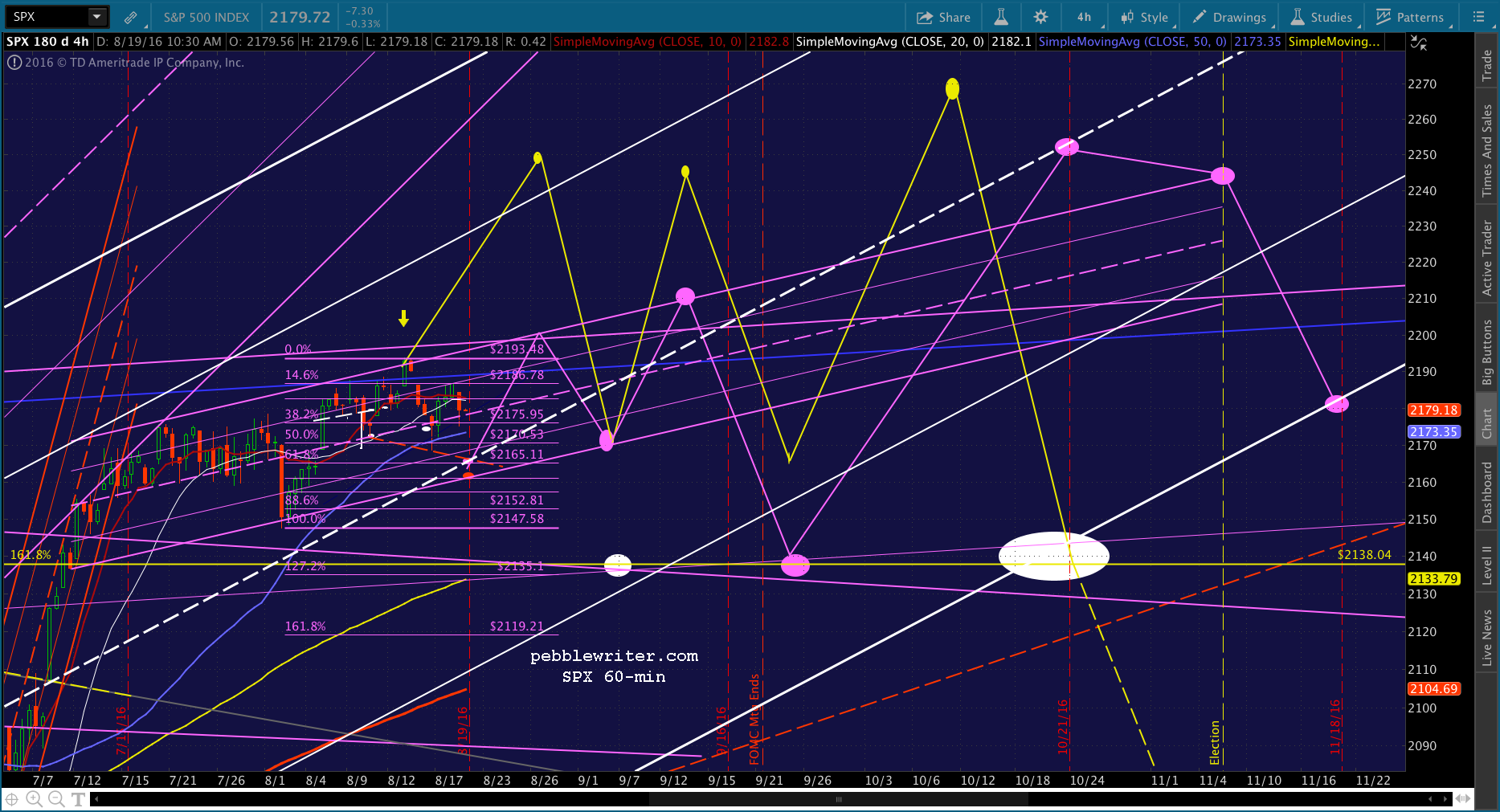
Task: Switch to the Times And Sales tab
Action: pyautogui.click(x=1487, y=150)
